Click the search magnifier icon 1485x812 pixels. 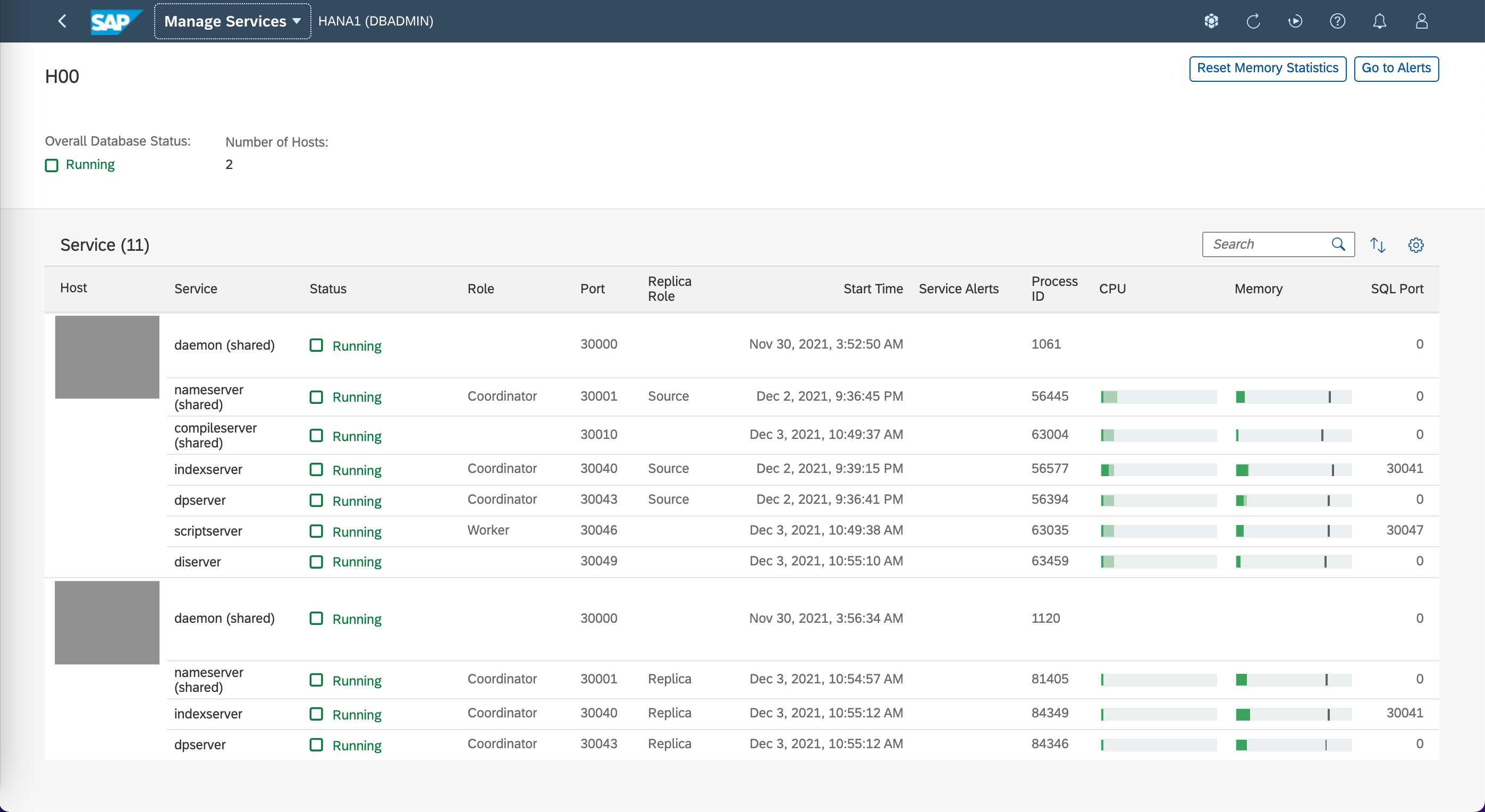[1339, 244]
